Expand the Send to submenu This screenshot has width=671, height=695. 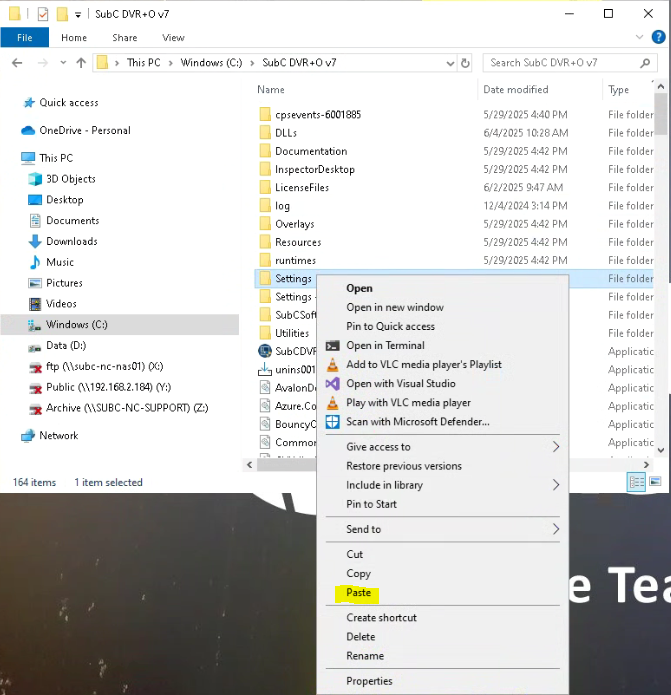(556, 529)
